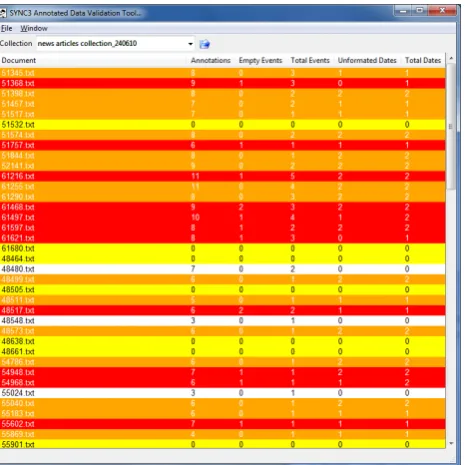Open the Window menu
Viewport: 465px width, 465px height.
(x=34, y=28)
